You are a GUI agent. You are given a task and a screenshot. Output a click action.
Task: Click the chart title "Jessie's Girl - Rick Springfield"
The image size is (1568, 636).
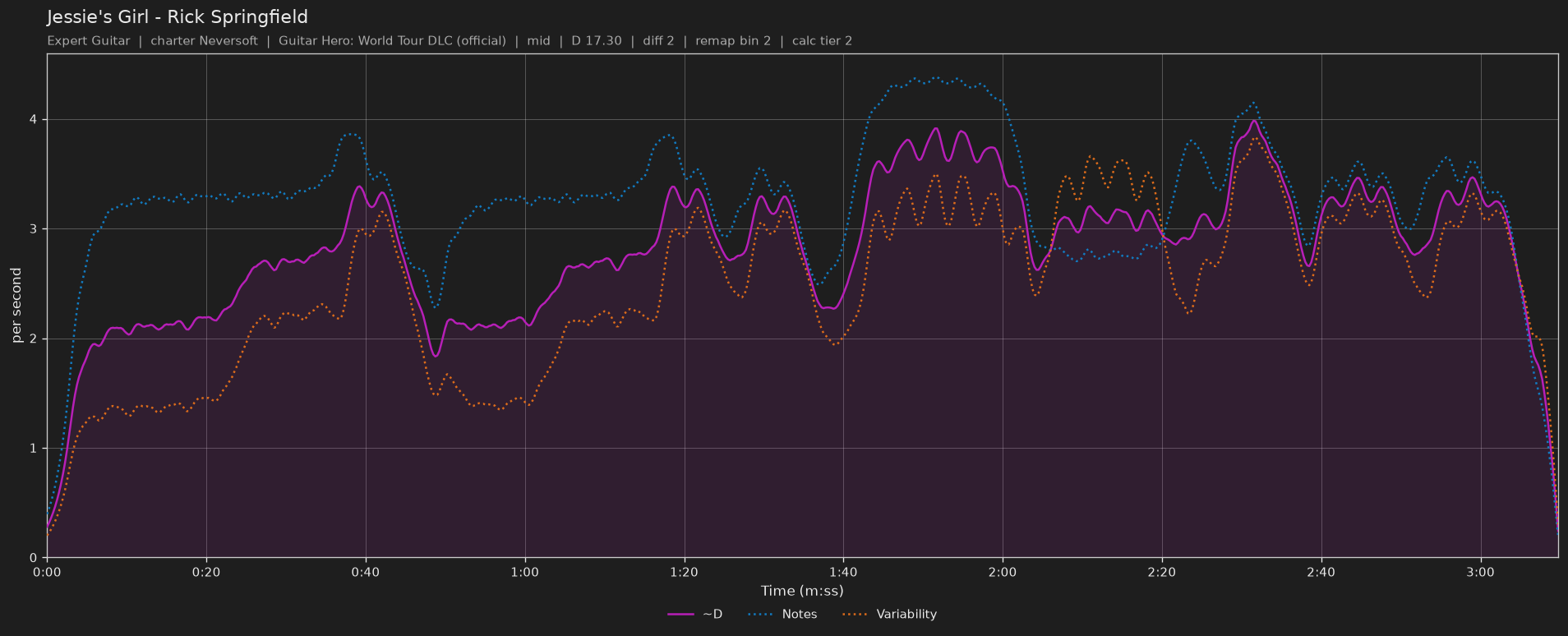click(178, 17)
